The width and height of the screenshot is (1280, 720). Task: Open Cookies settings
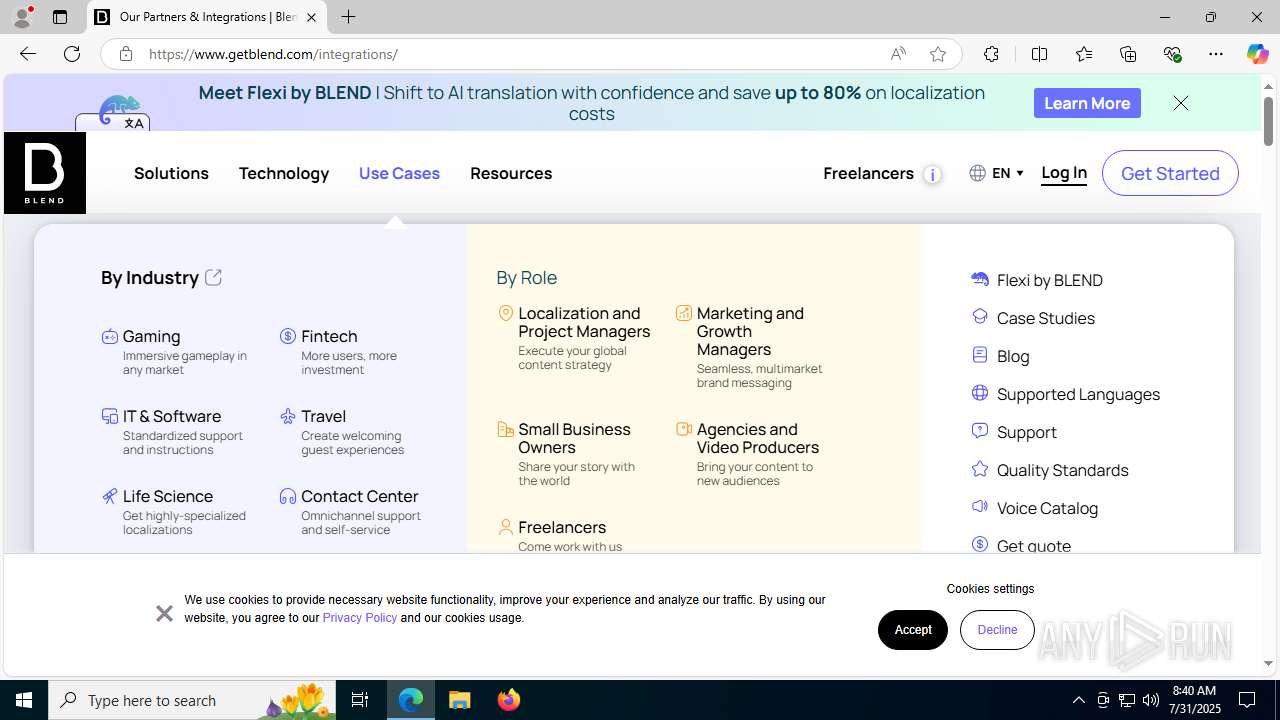click(990, 589)
